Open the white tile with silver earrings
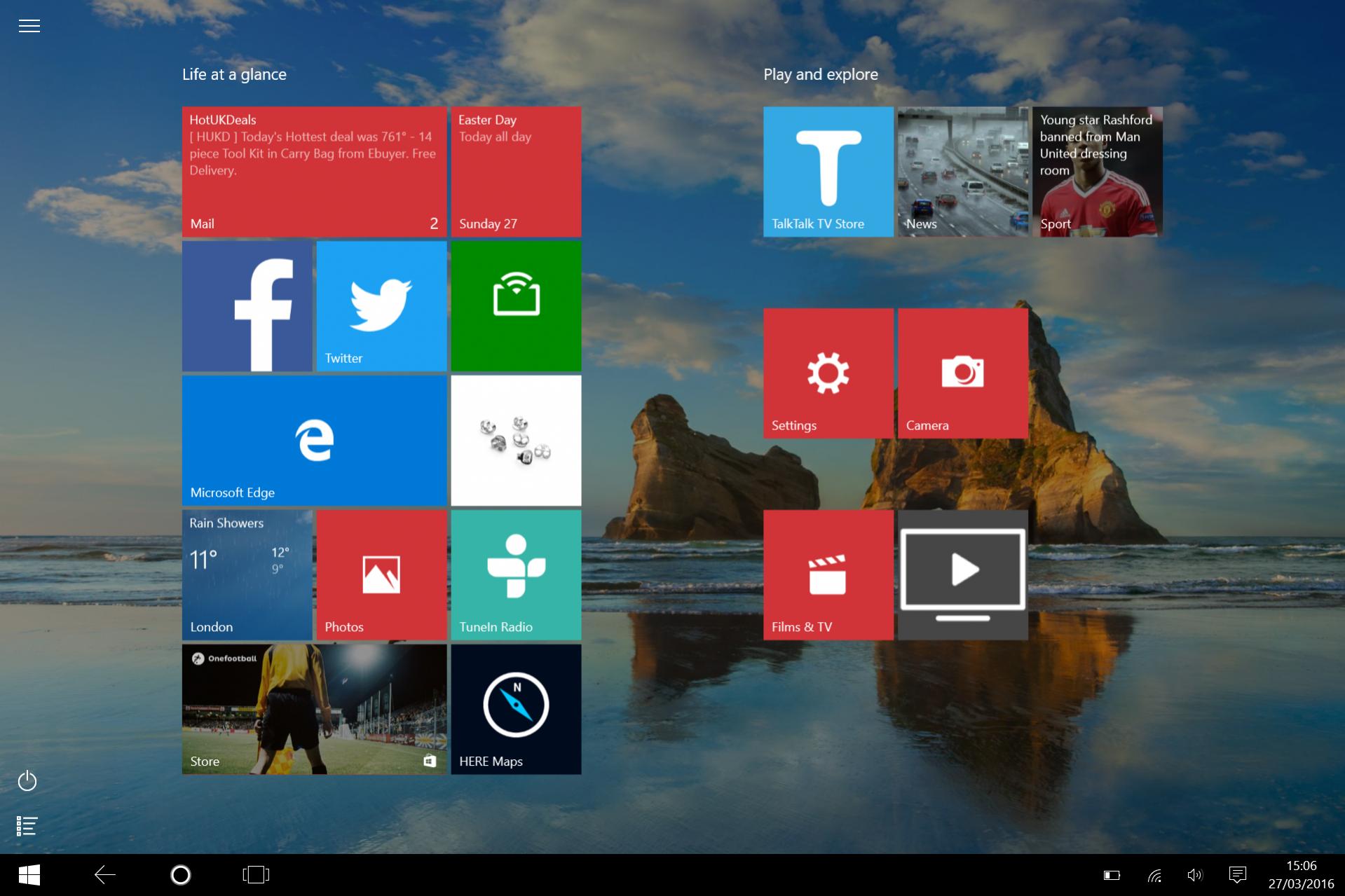This screenshot has height=896, width=1345. point(516,441)
